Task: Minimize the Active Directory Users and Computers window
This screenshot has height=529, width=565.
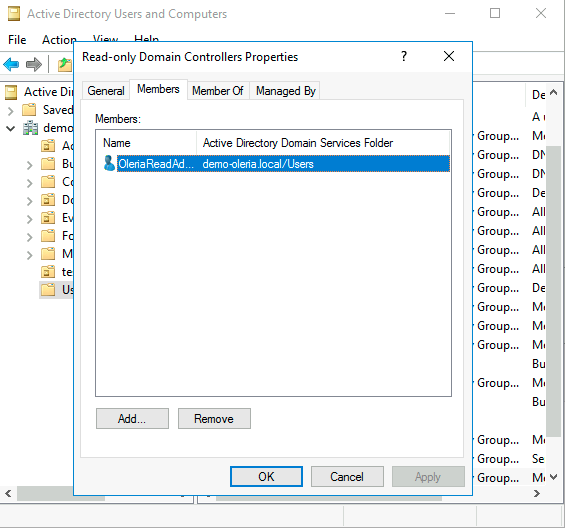Action: pyautogui.click(x=450, y=14)
